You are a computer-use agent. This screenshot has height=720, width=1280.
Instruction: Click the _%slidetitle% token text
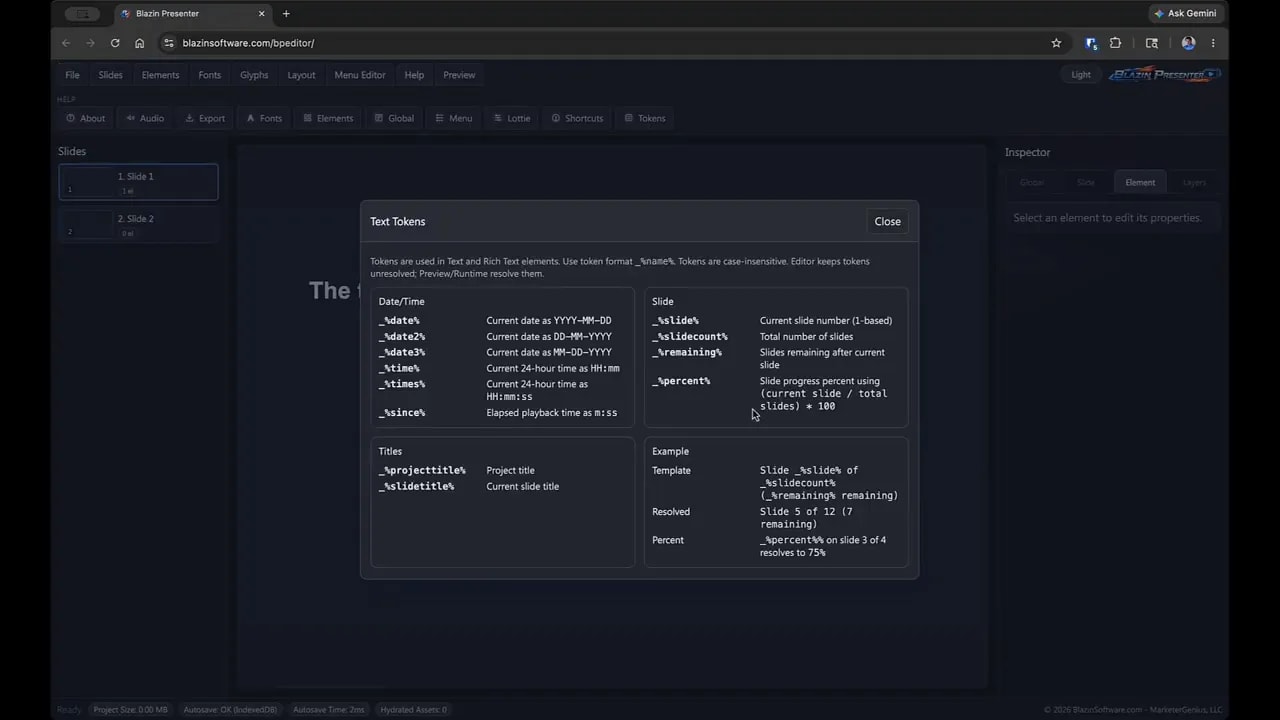click(416, 487)
